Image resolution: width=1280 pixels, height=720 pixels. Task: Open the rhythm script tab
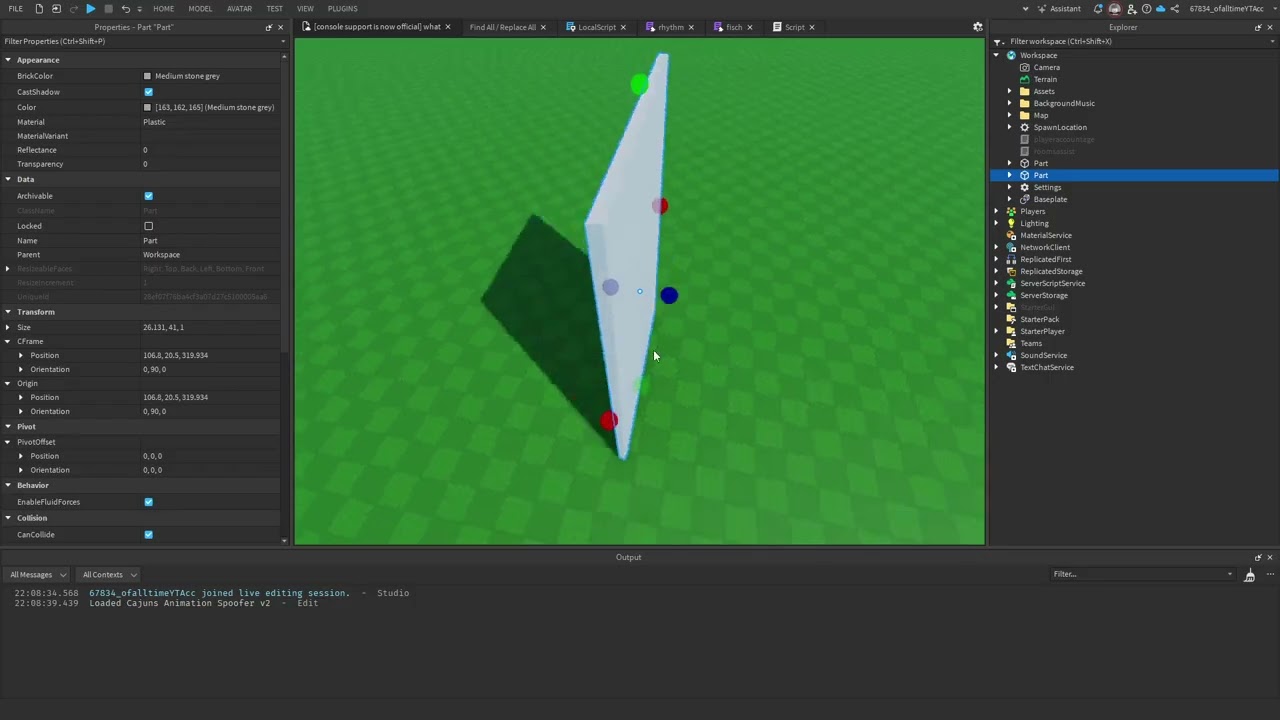tap(670, 27)
